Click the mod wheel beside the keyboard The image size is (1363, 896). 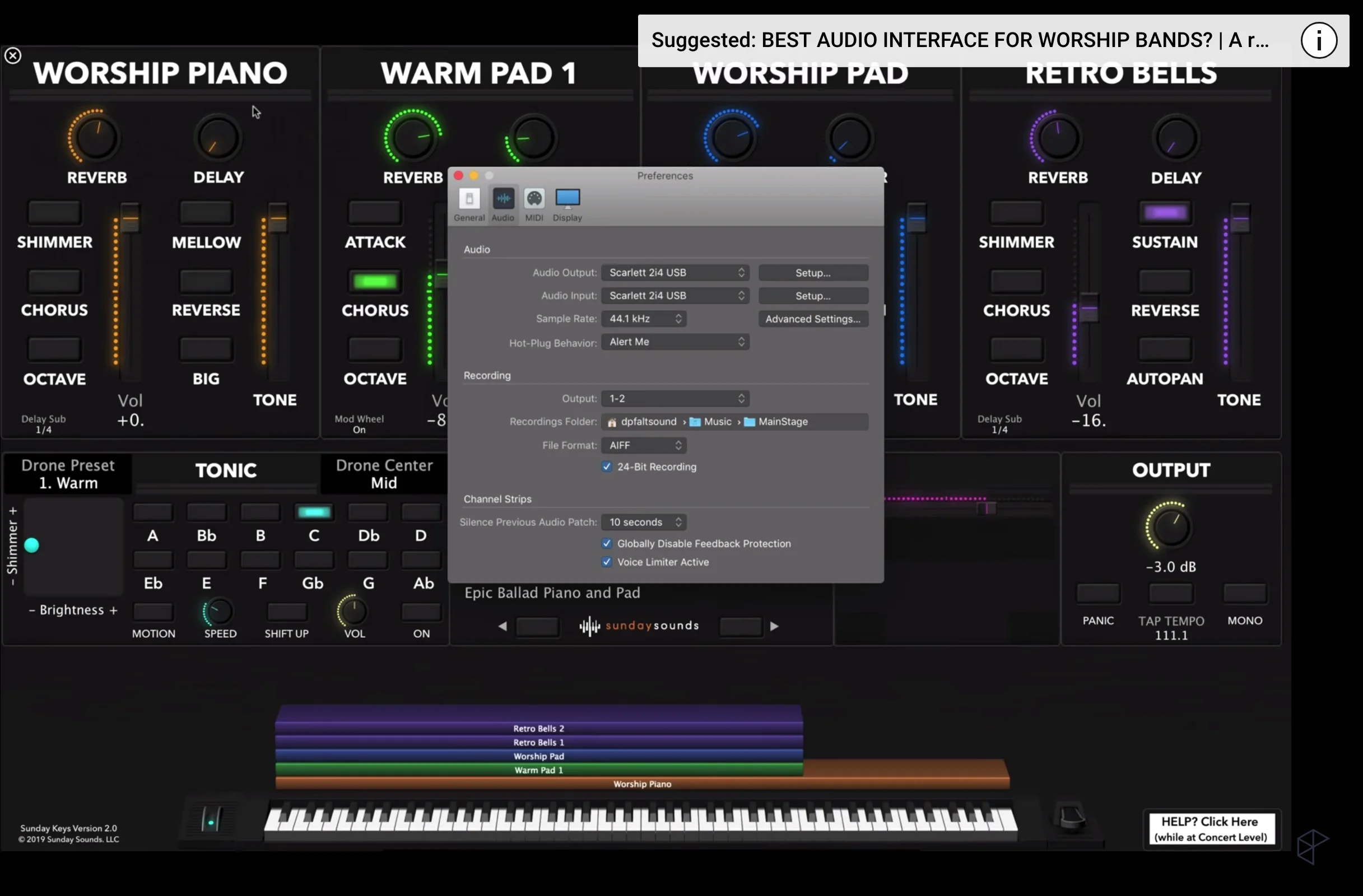pos(210,819)
